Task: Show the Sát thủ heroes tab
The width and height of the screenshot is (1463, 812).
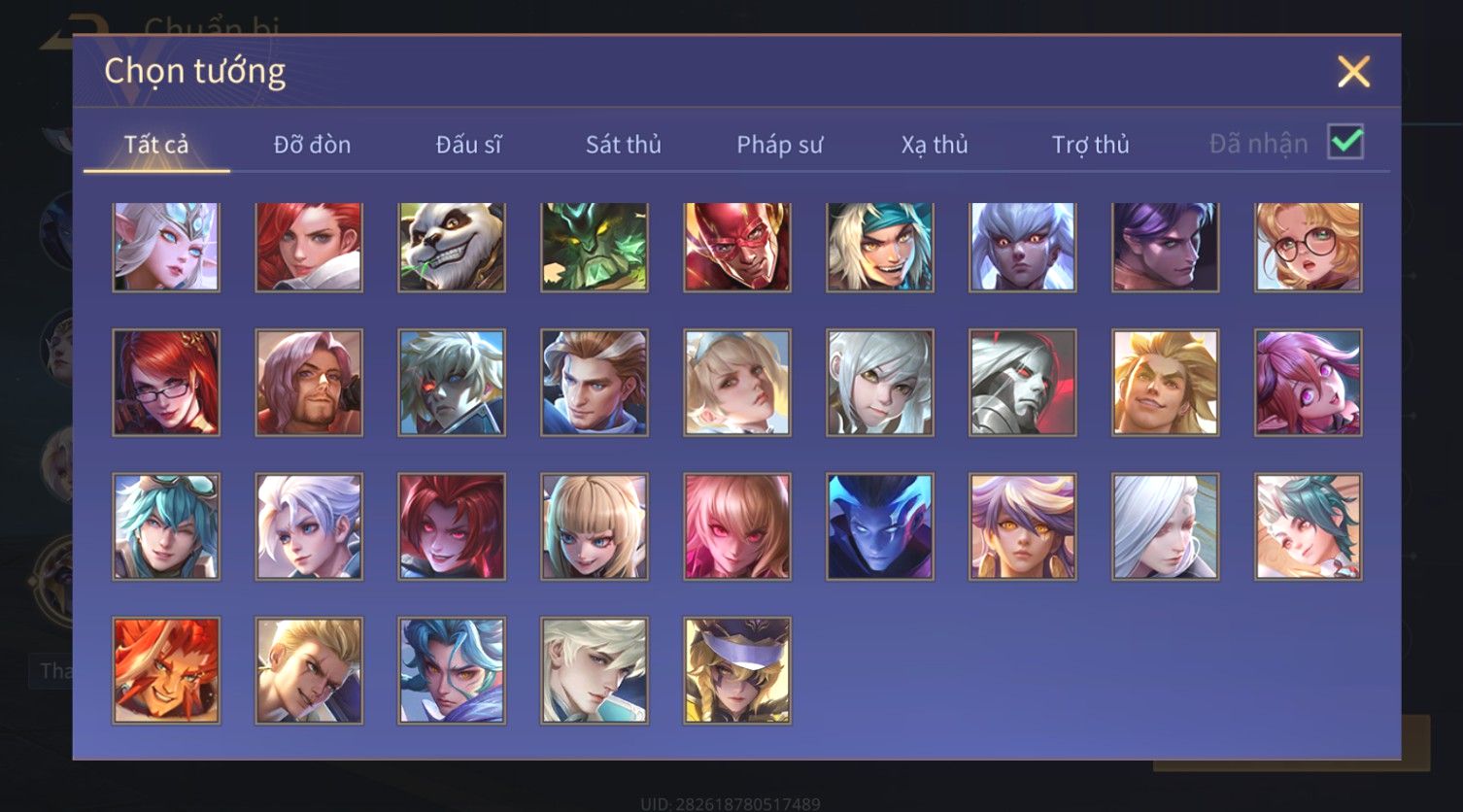Action: pyautogui.click(x=623, y=145)
